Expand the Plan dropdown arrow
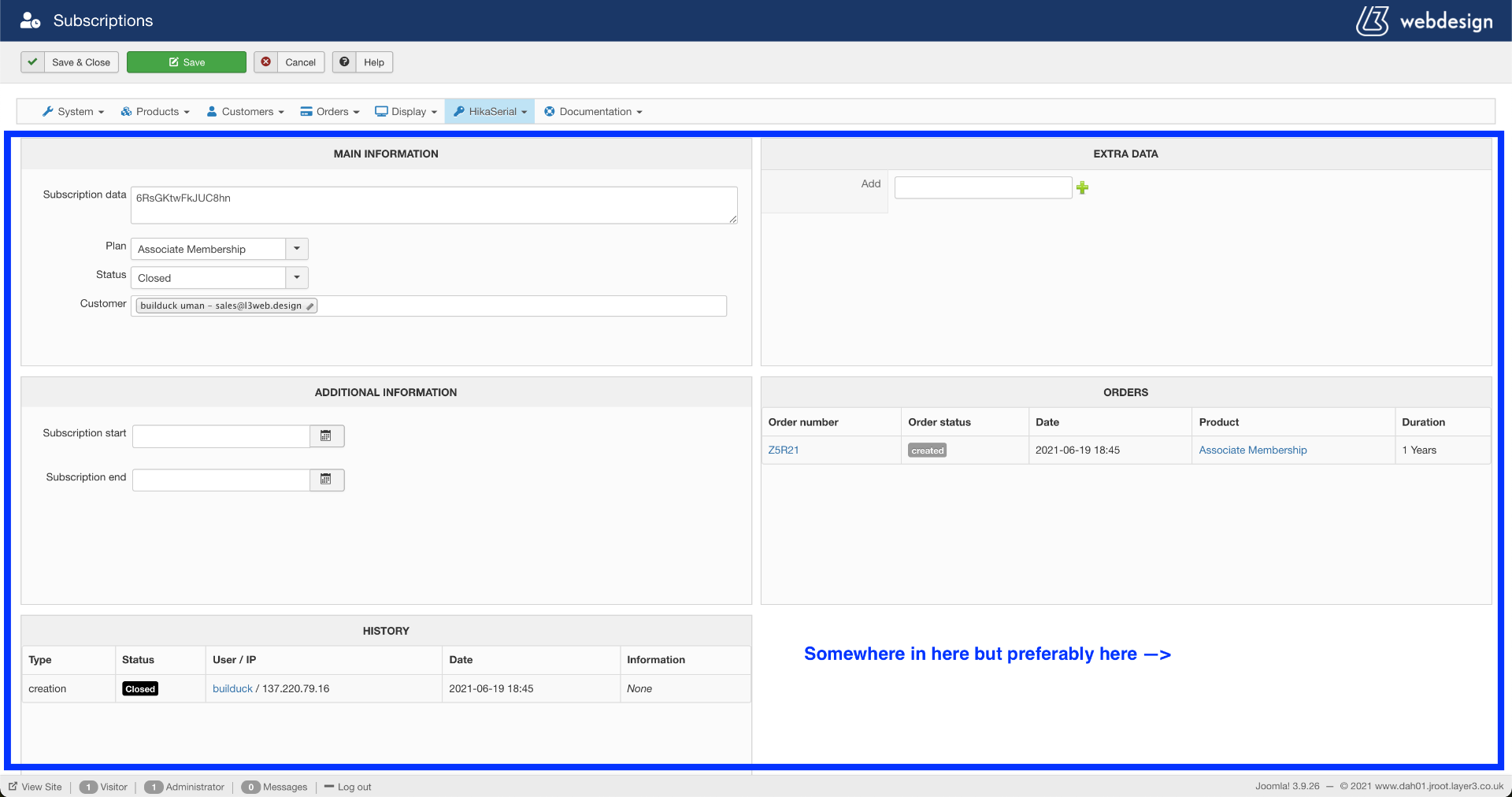This screenshot has width=1512, height=797. tap(297, 249)
